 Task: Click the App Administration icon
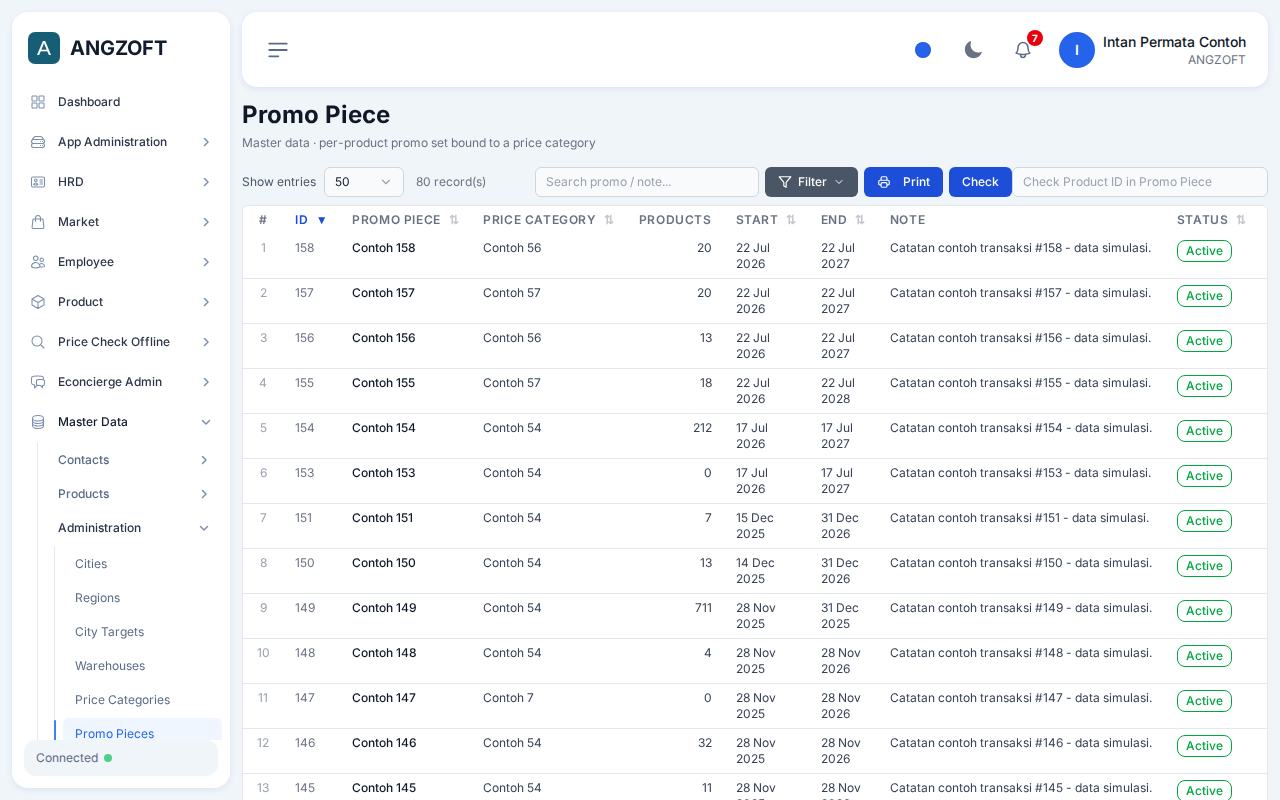tap(38, 142)
